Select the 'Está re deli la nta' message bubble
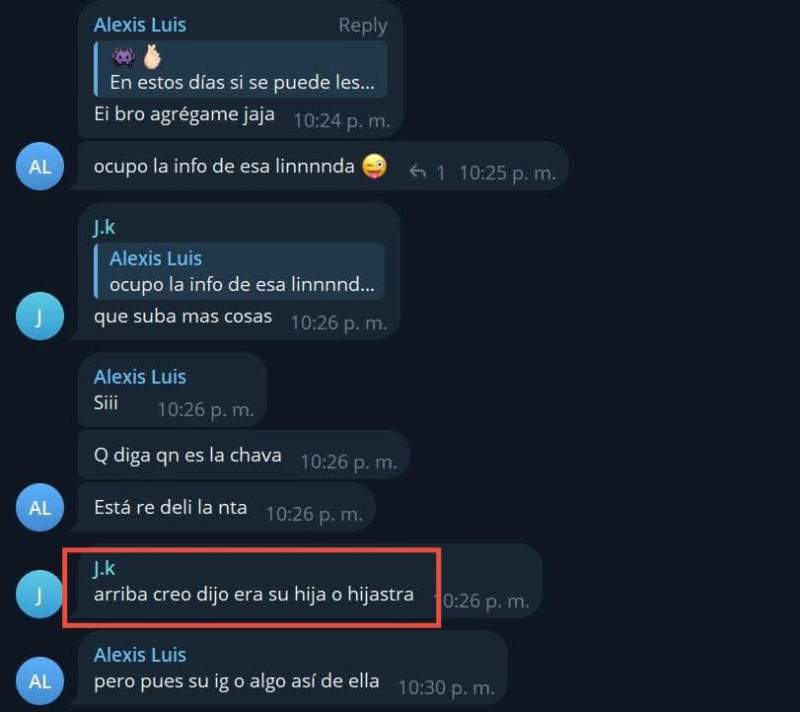 point(227,507)
